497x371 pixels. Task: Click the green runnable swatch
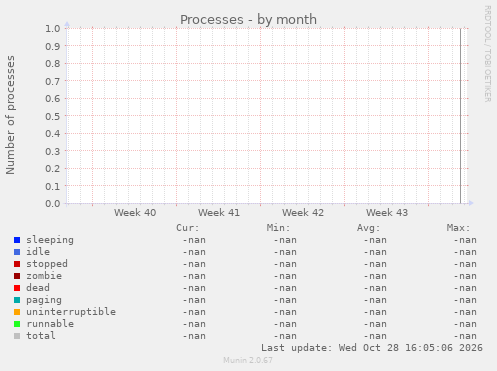[17, 324]
